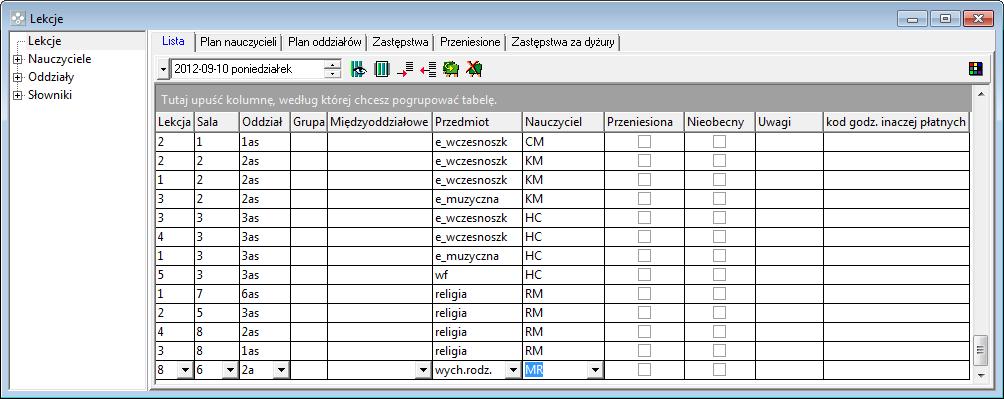Open the Plan nauczycieli tab
Viewport: 1004px width, 399px height.
coord(238,42)
